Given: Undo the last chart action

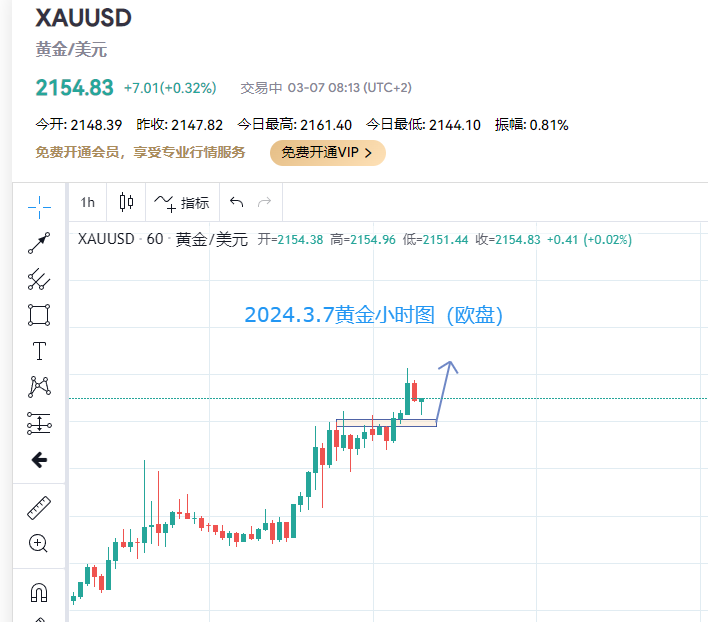Looking at the screenshot, I should click(x=237, y=202).
